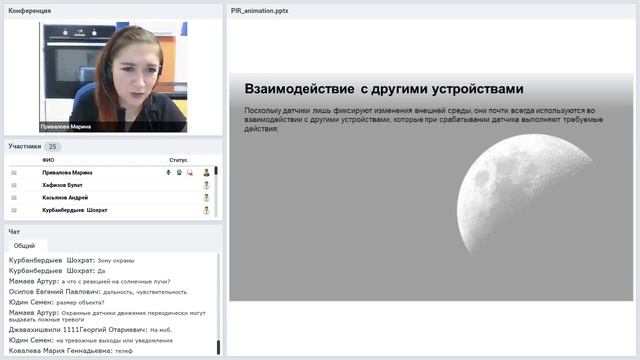Click user avatar icon for Касьянов Андрей
The width and height of the screenshot is (640, 360).
207,198
